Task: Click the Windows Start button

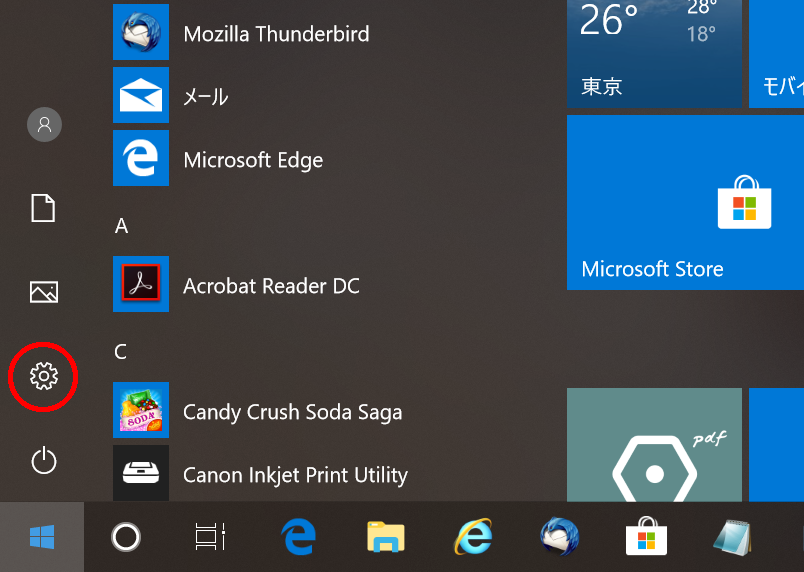Action: [42, 537]
